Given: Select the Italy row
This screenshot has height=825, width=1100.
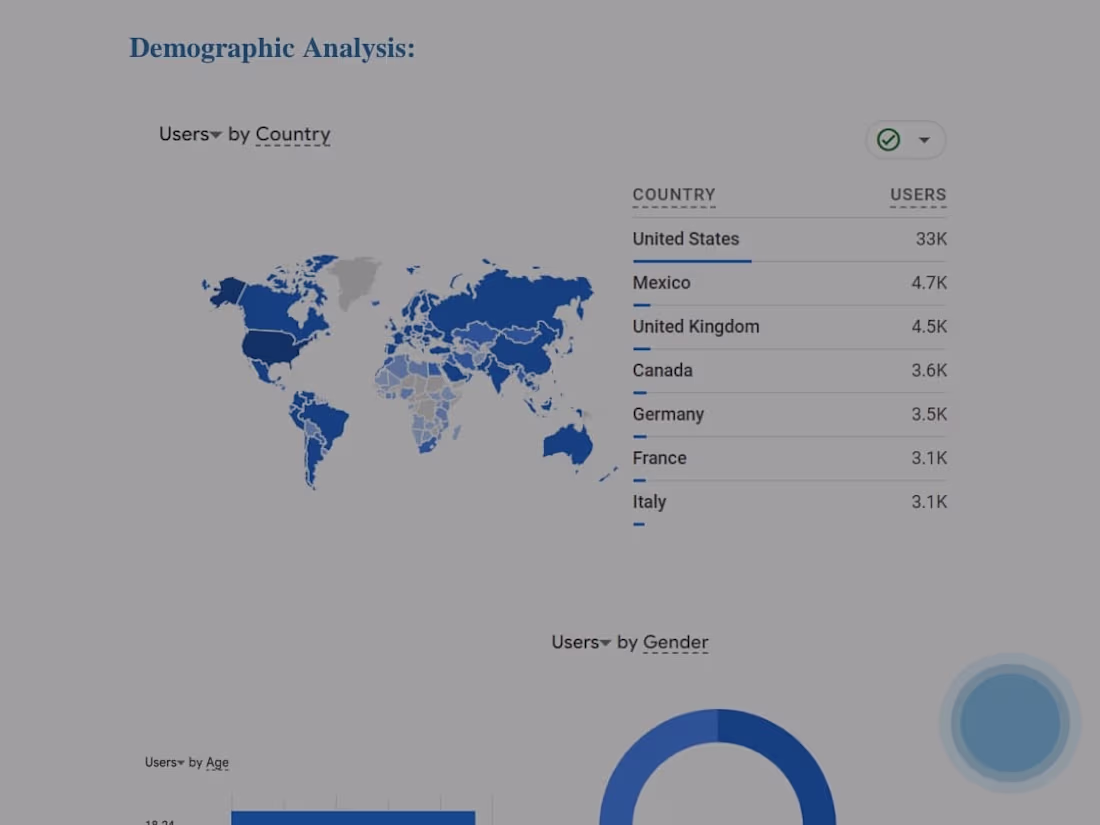Looking at the screenshot, I should coord(790,503).
